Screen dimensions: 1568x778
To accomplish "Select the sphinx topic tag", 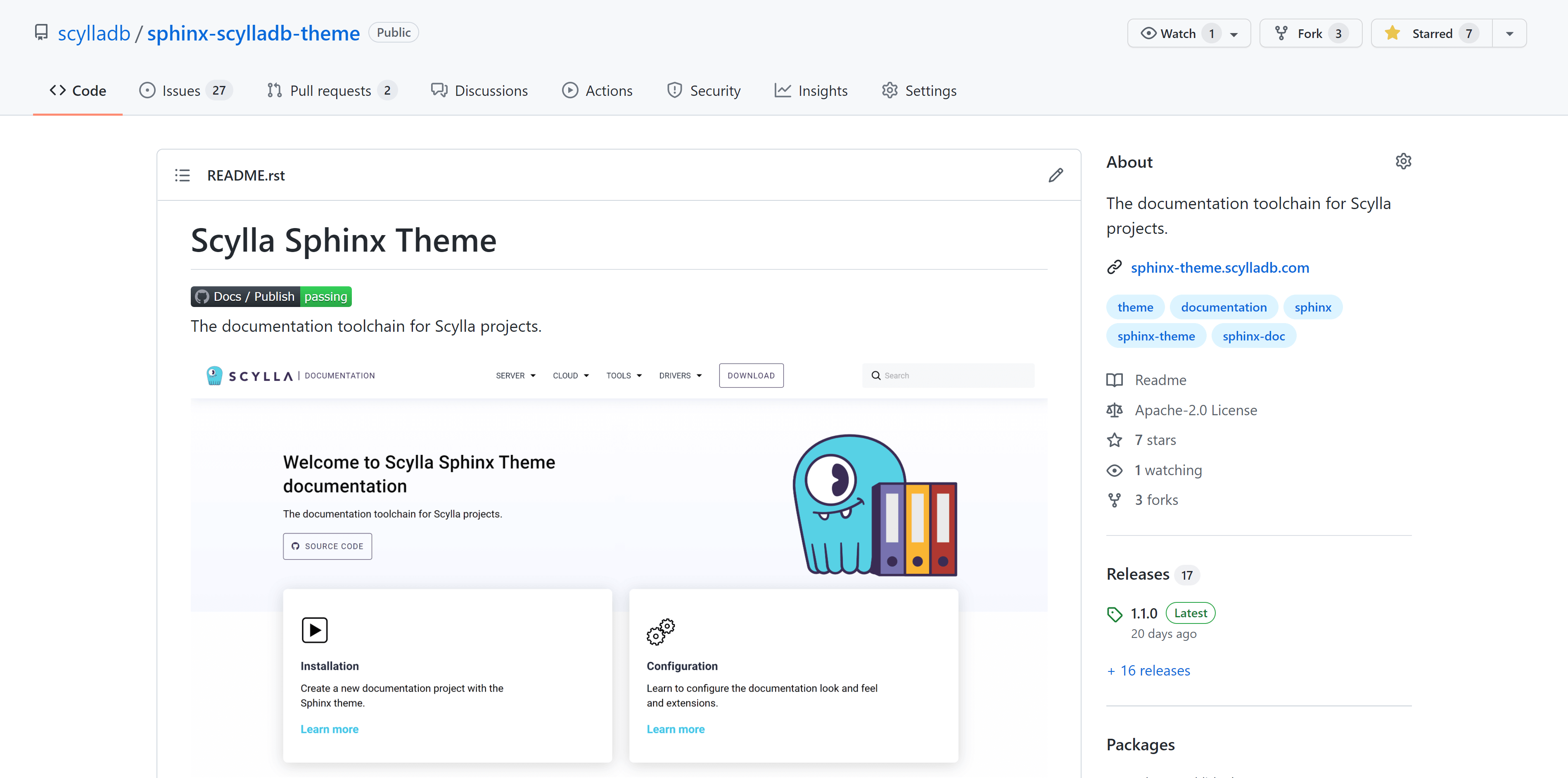I will [1312, 307].
